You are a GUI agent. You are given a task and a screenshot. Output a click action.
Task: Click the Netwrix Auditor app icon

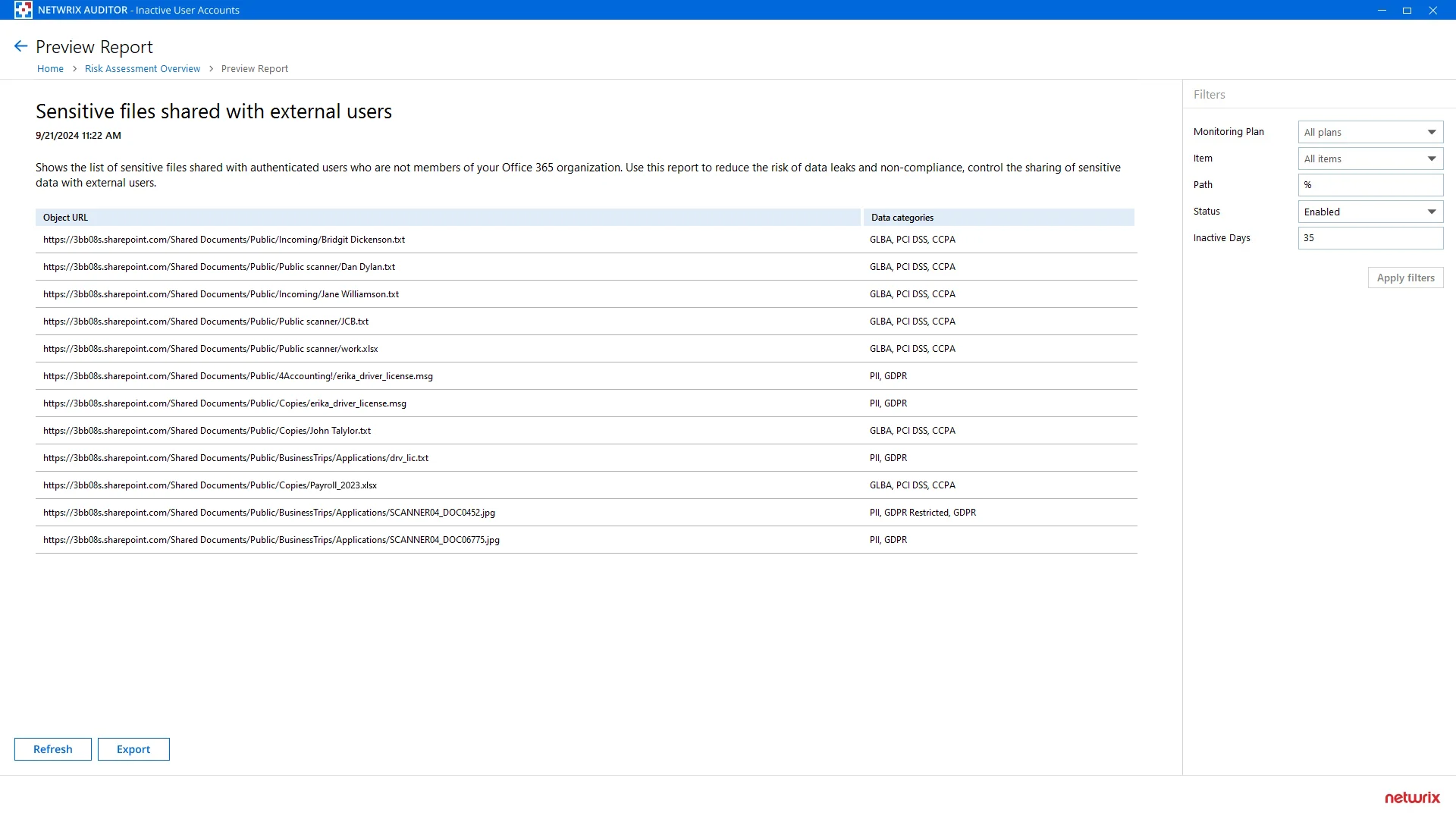23,10
